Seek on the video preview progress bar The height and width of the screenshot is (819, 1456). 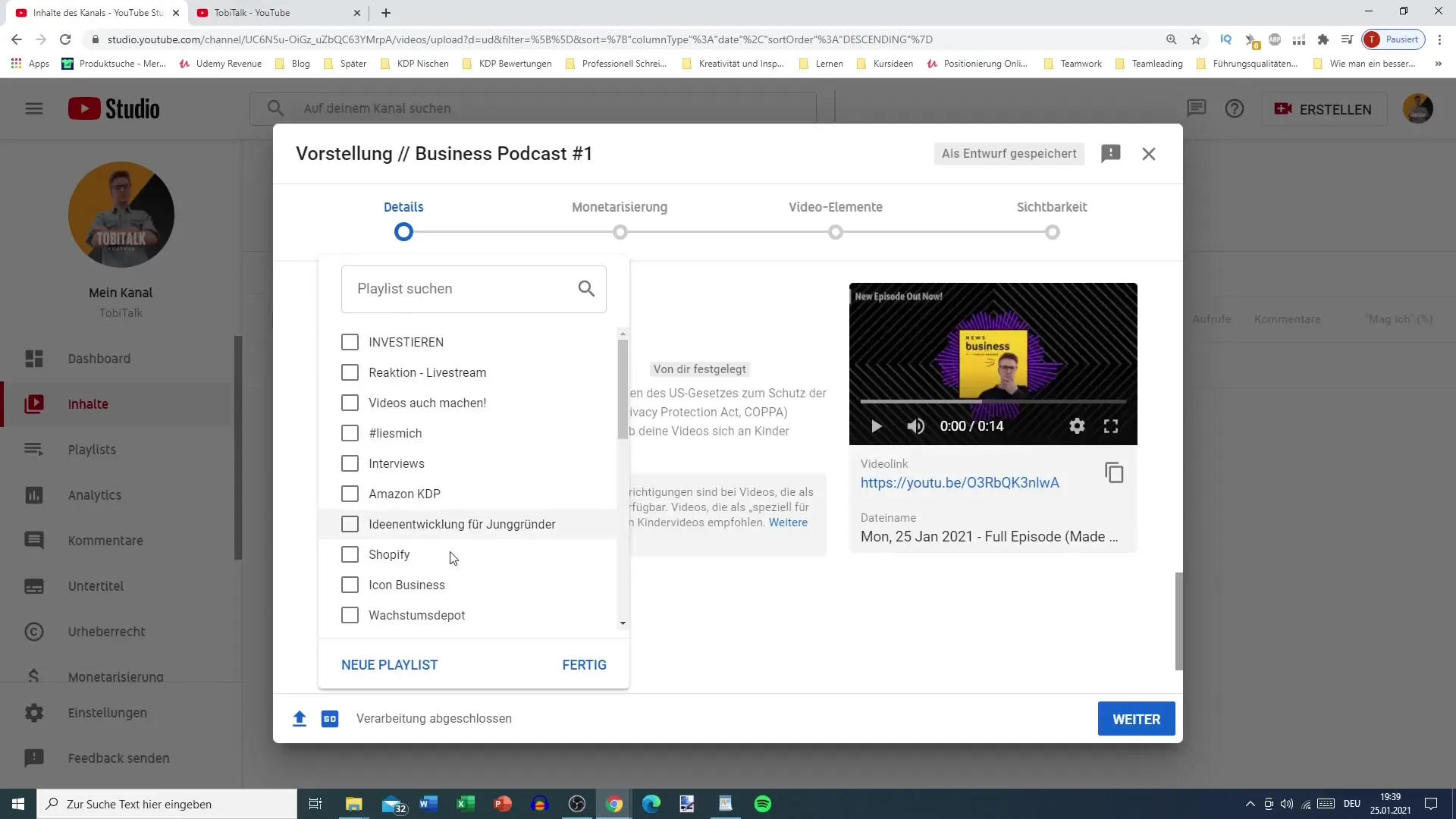coord(993,401)
